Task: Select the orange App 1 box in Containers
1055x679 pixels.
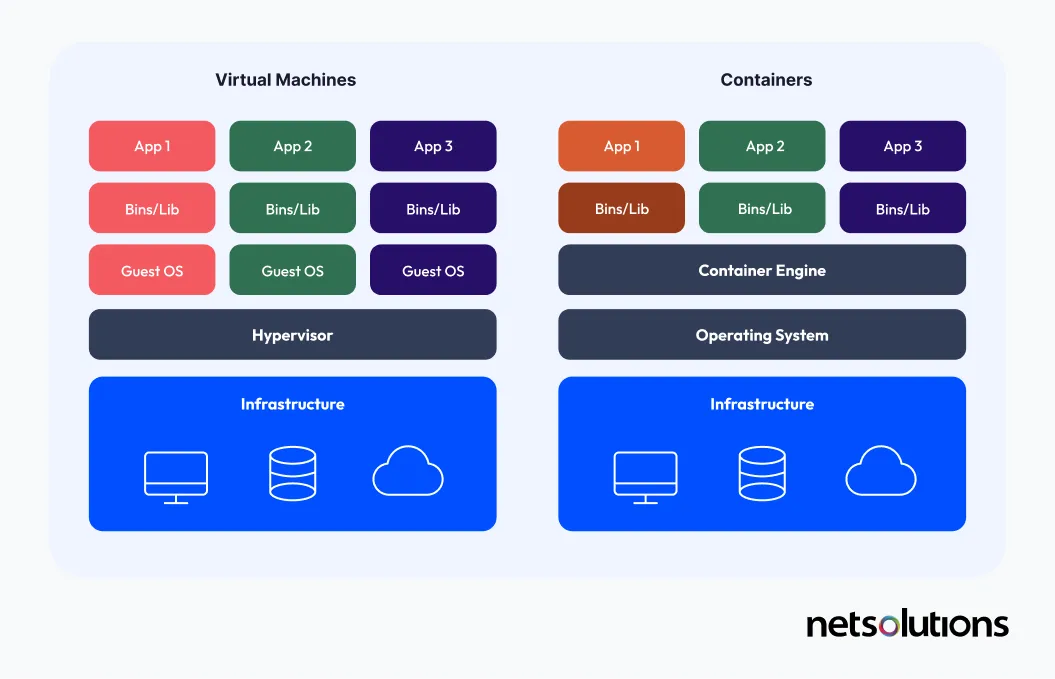Action: [x=622, y=146]
